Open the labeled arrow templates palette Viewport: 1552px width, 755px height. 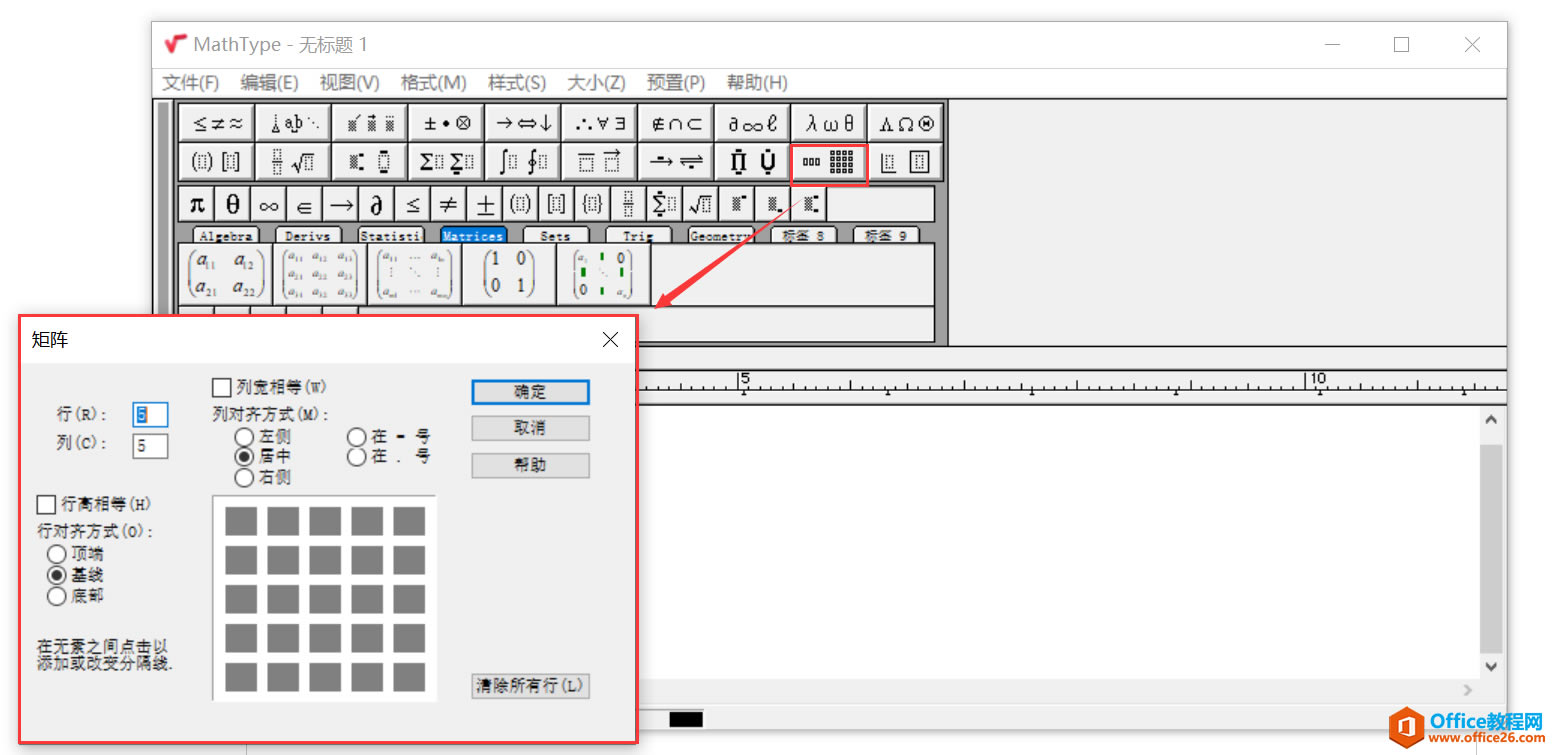pos(677,161)
